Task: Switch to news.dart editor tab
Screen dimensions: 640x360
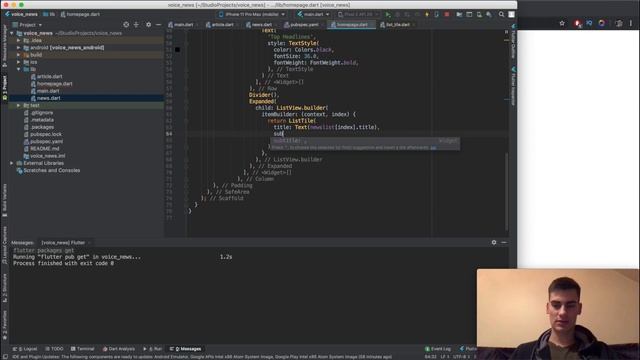Action: [262, 25]
